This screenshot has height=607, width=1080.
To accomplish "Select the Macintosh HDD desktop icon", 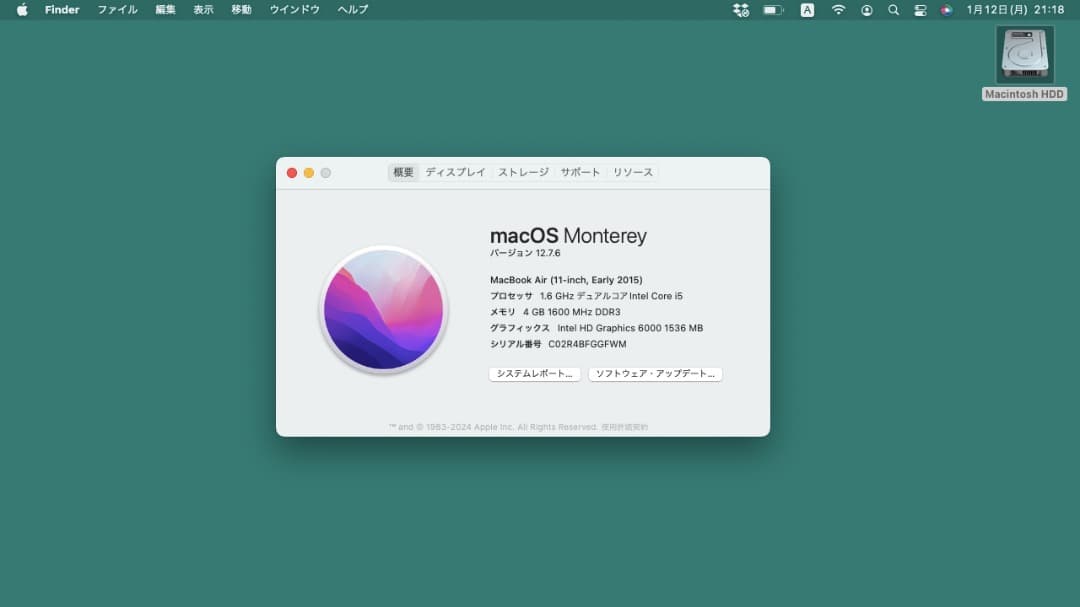I will [1025, 54].
